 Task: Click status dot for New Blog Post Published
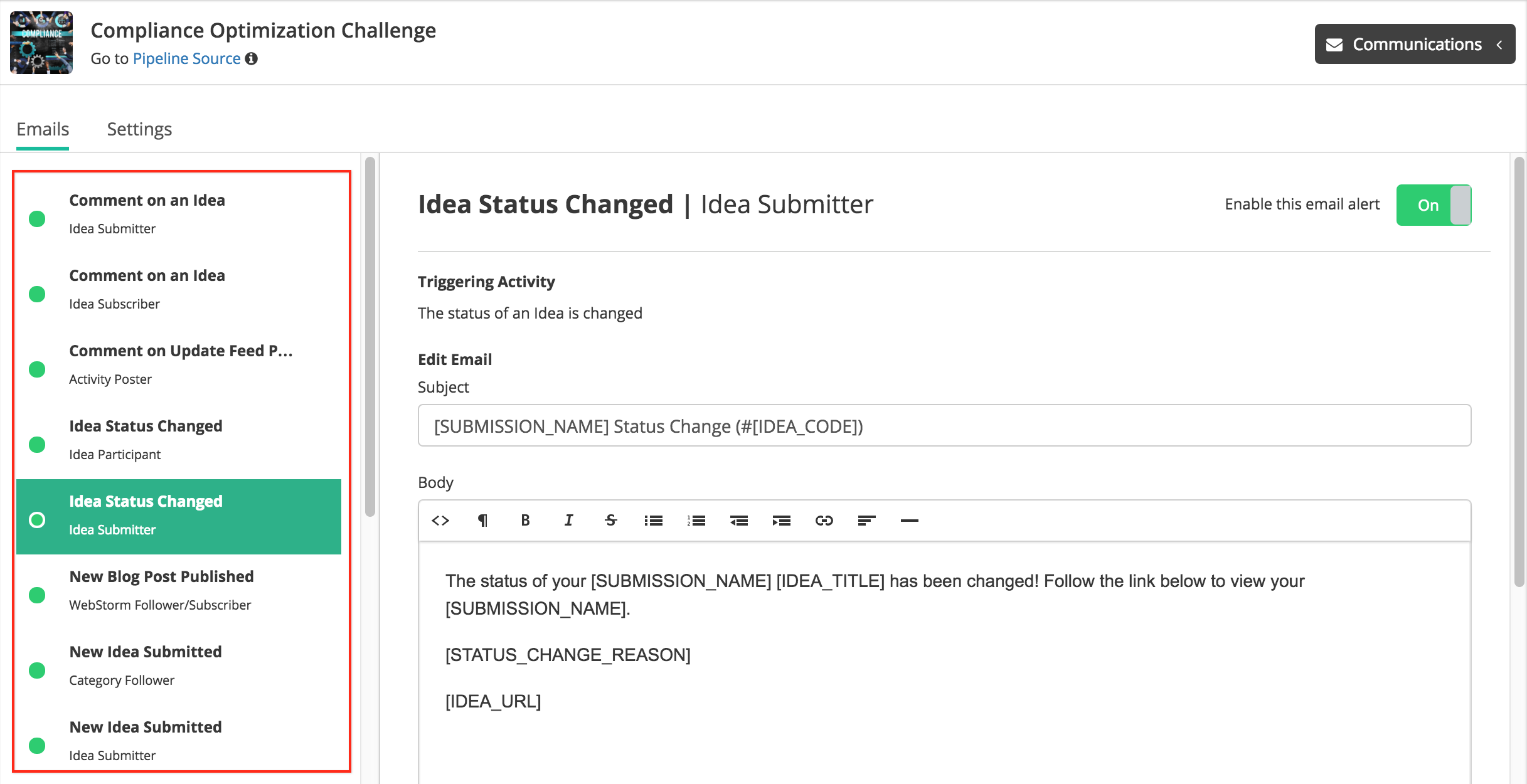click(37, 595)
